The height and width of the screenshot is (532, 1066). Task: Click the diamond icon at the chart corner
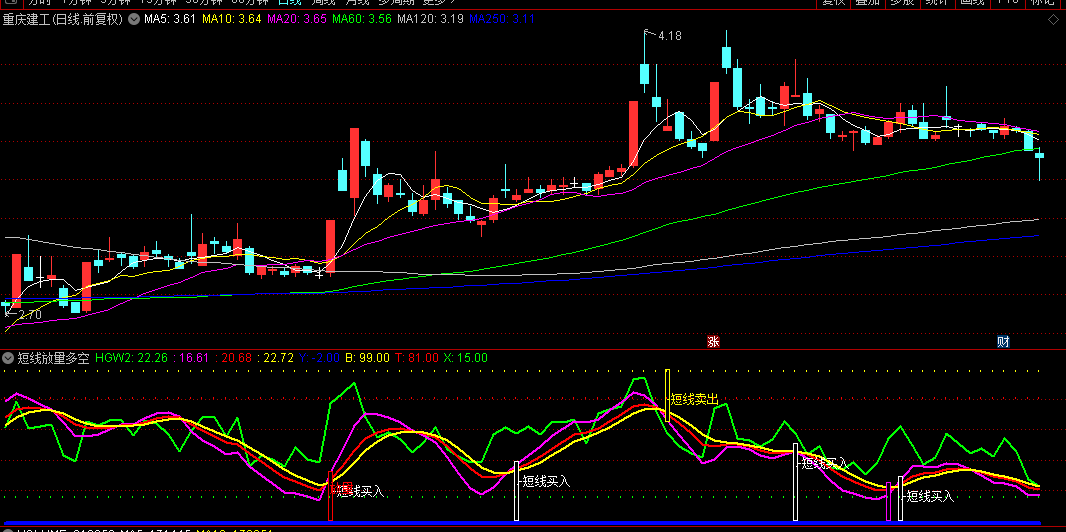(1054, 20)
